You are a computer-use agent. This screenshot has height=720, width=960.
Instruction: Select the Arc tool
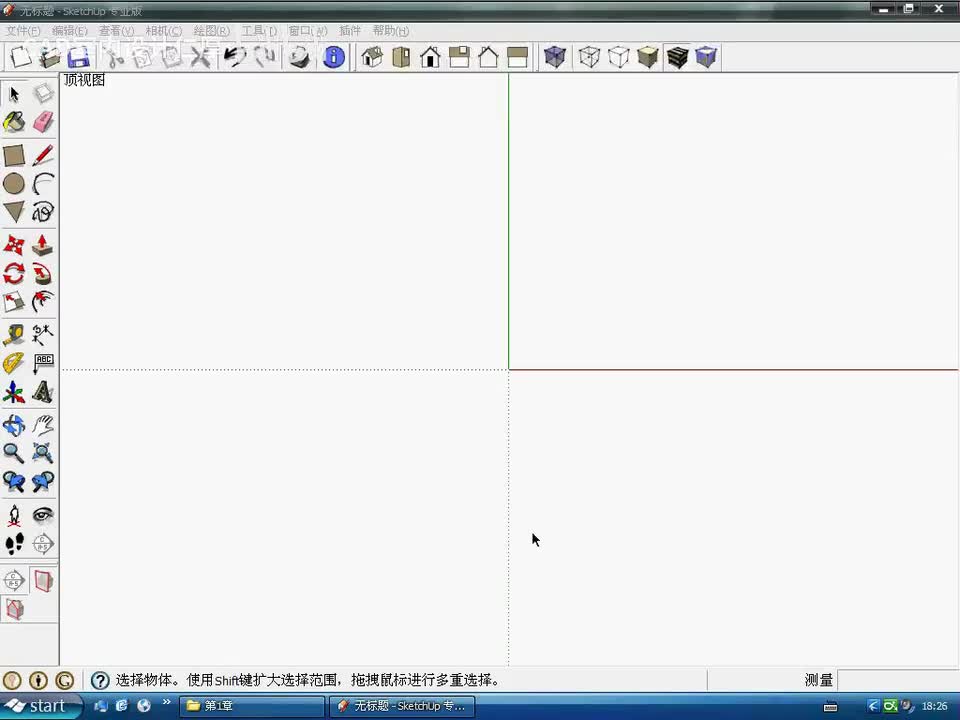pos(43,184)
